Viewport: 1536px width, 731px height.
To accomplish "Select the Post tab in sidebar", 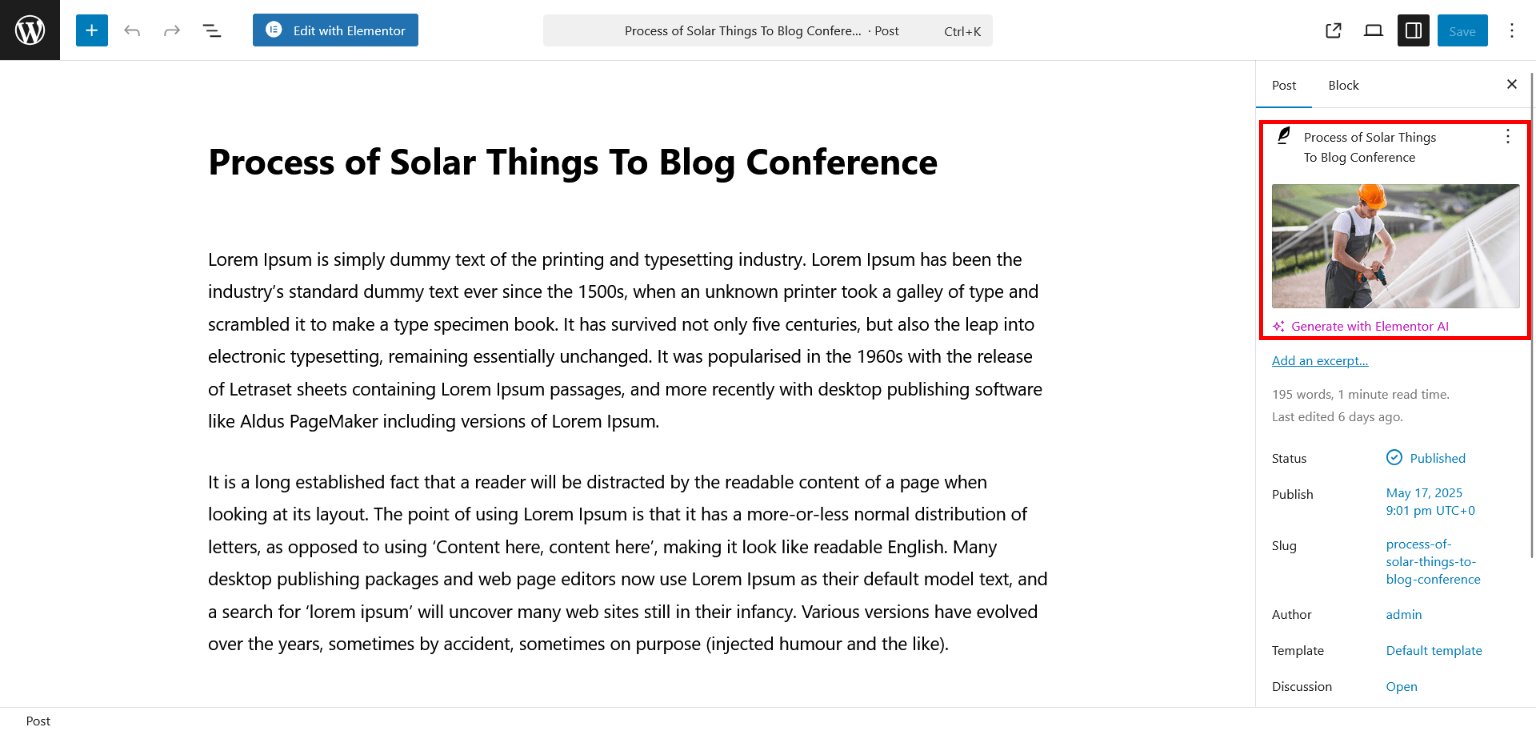I will click(1284, 85).
